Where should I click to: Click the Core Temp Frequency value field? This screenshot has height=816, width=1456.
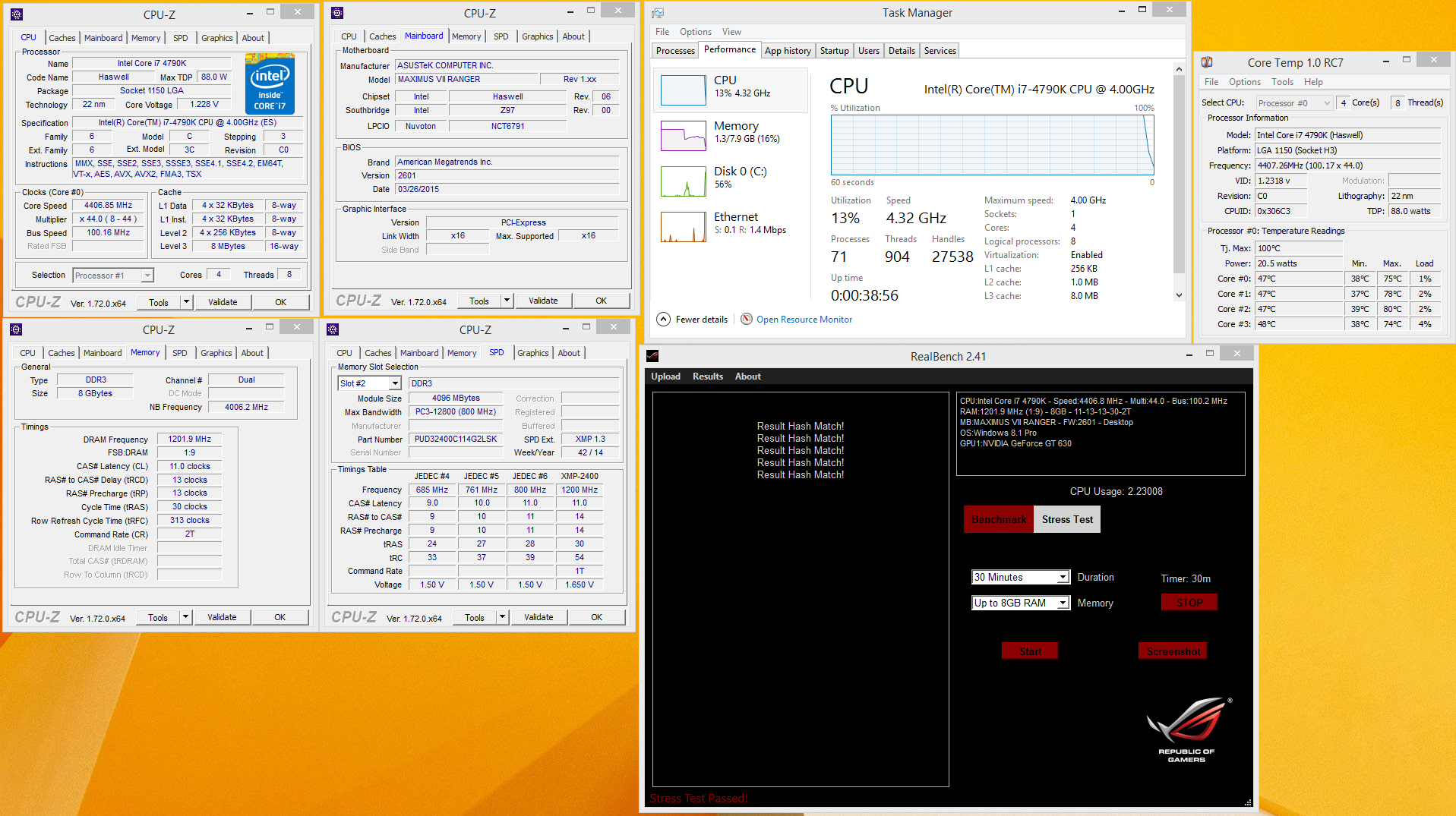click(x=1347, y=165)
